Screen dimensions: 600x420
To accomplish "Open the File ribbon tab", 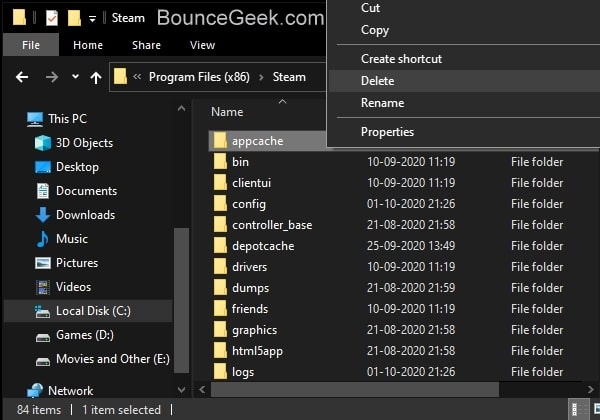I will coord(31,45).
